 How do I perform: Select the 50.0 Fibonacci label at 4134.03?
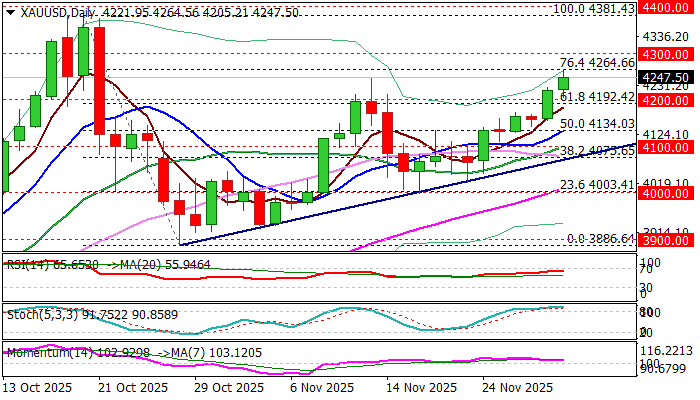tap(597, 123)
